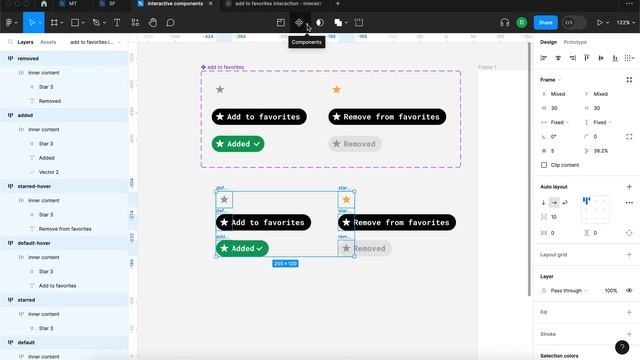
Task: Add a layout grid
Action: tap(629, 255)
